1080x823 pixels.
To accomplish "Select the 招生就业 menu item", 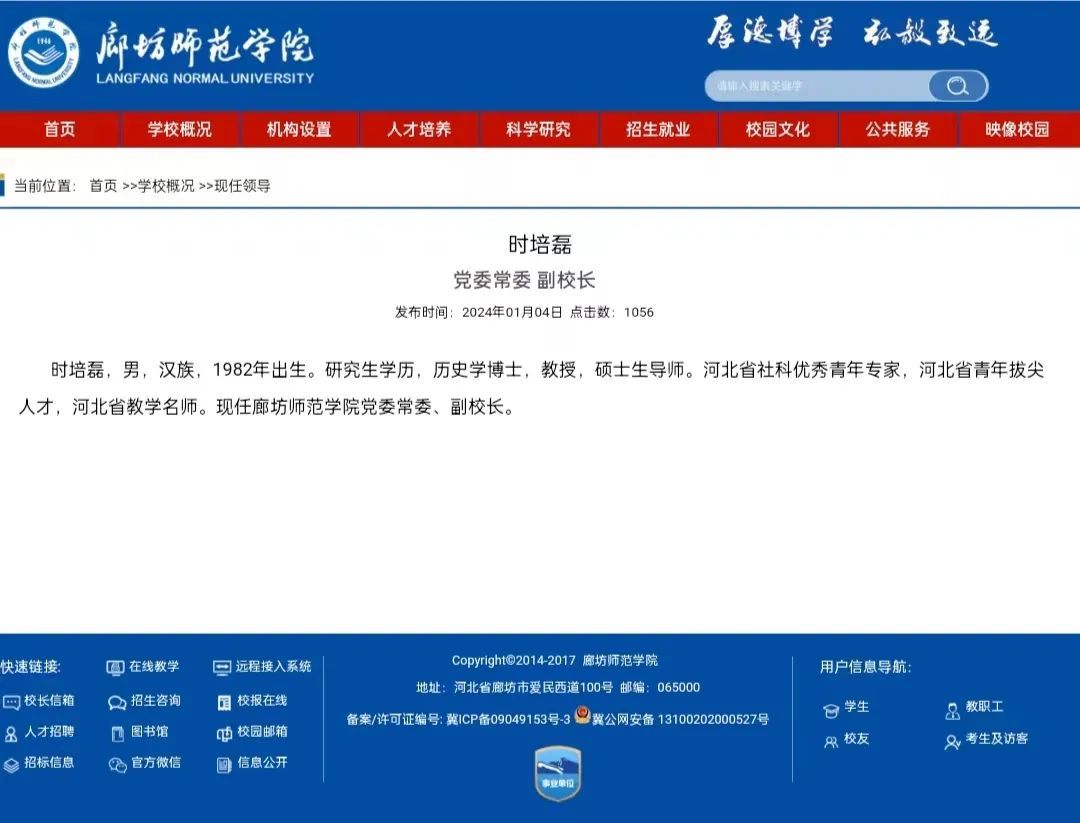I will point(658,129).
